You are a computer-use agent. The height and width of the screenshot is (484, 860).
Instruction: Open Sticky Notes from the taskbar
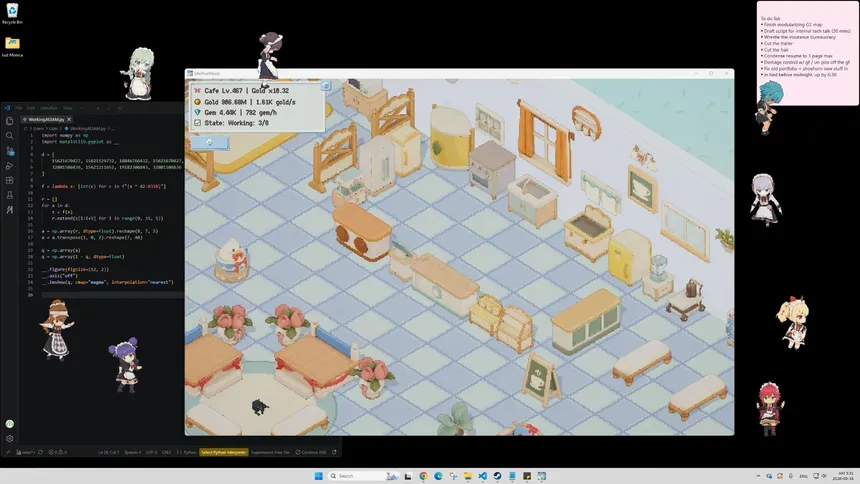tap(527, 476)
